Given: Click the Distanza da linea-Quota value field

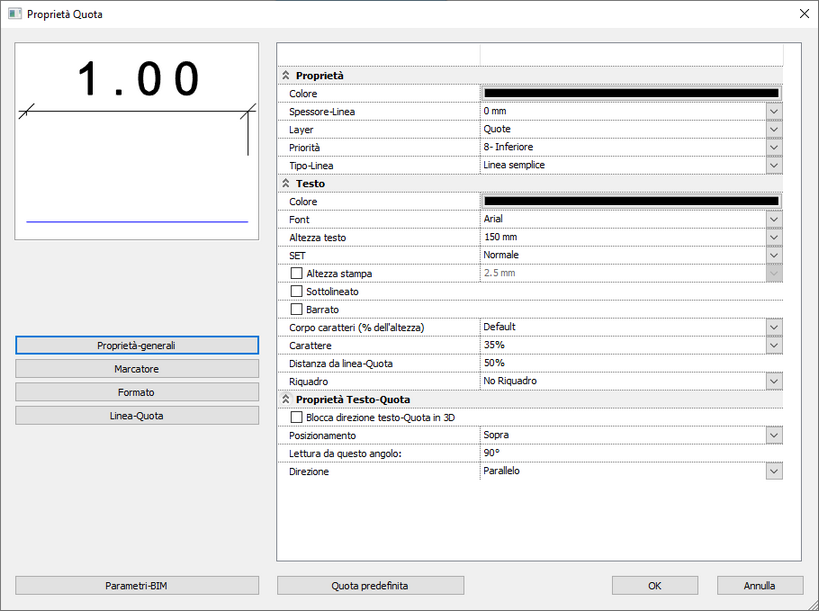Looking at the screenshot, I should [631, 363].
